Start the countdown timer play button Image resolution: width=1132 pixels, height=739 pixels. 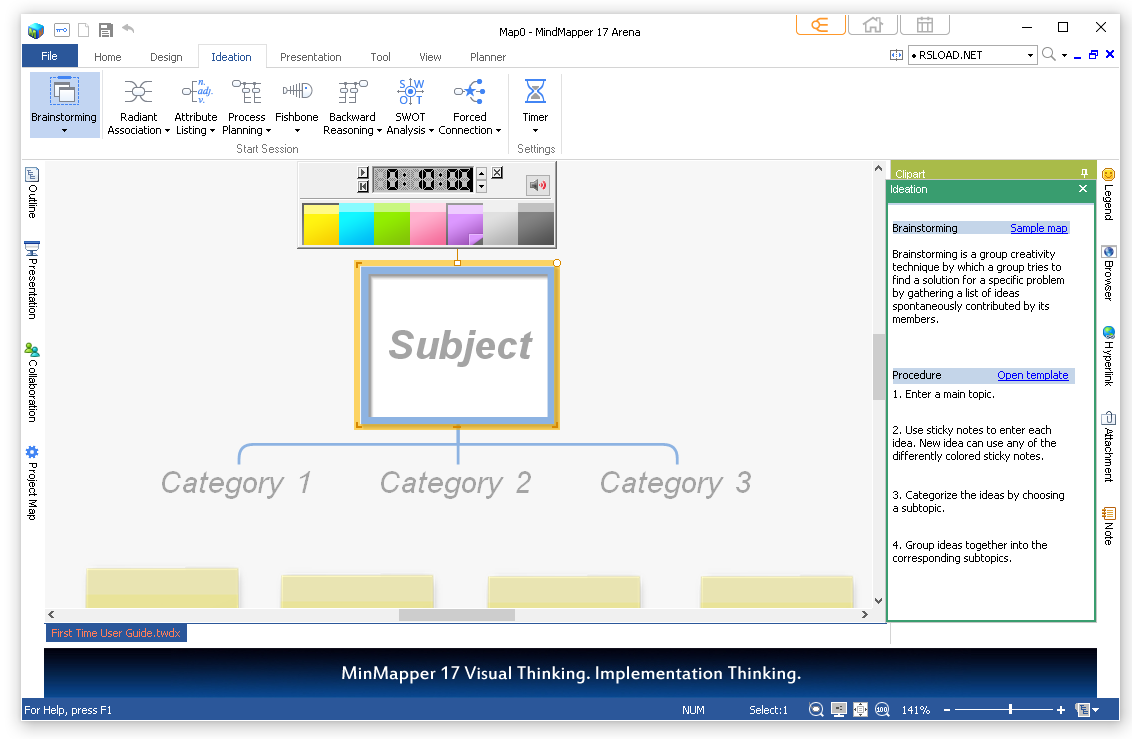[363, 172]
